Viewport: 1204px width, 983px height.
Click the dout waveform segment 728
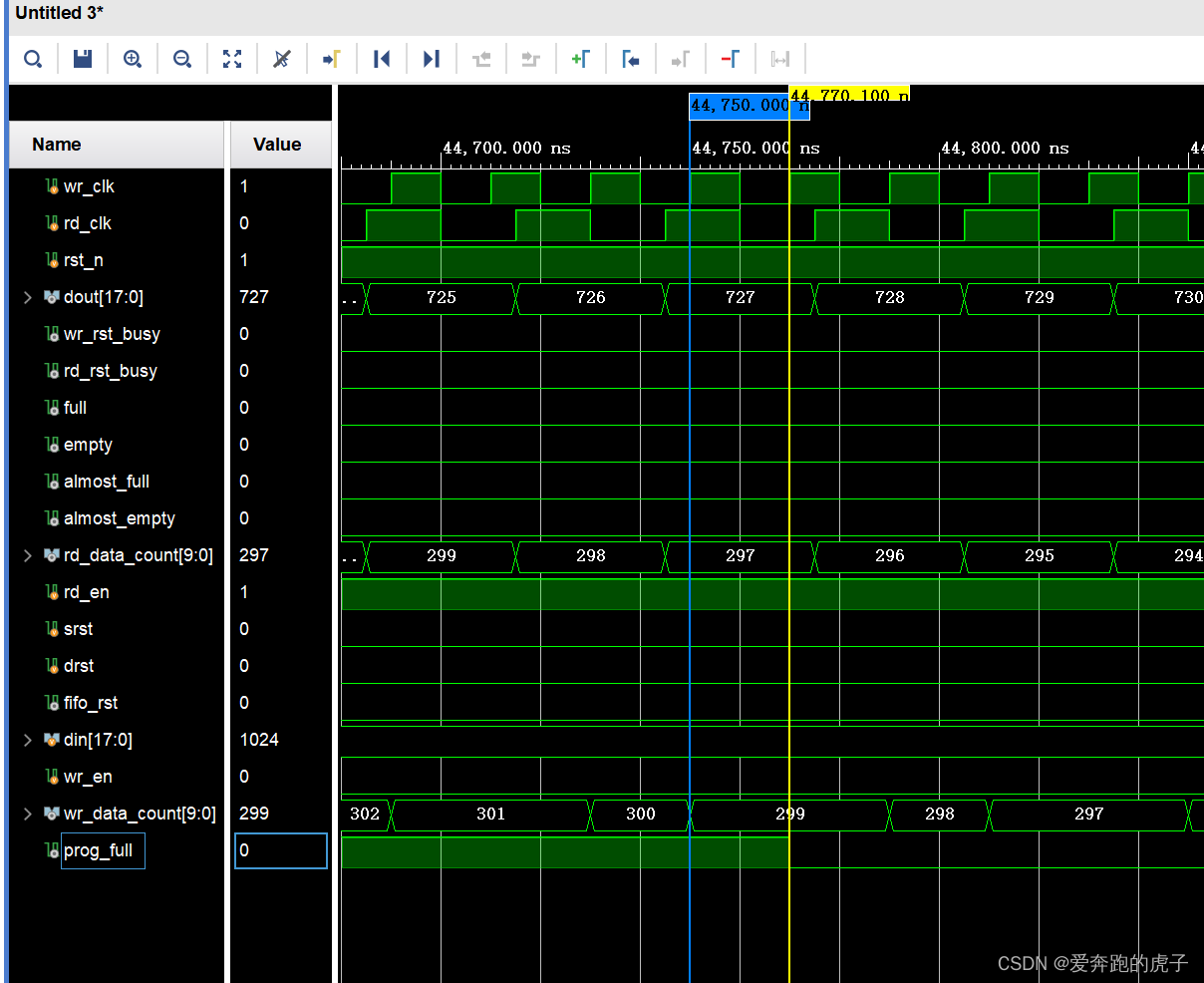890,297
